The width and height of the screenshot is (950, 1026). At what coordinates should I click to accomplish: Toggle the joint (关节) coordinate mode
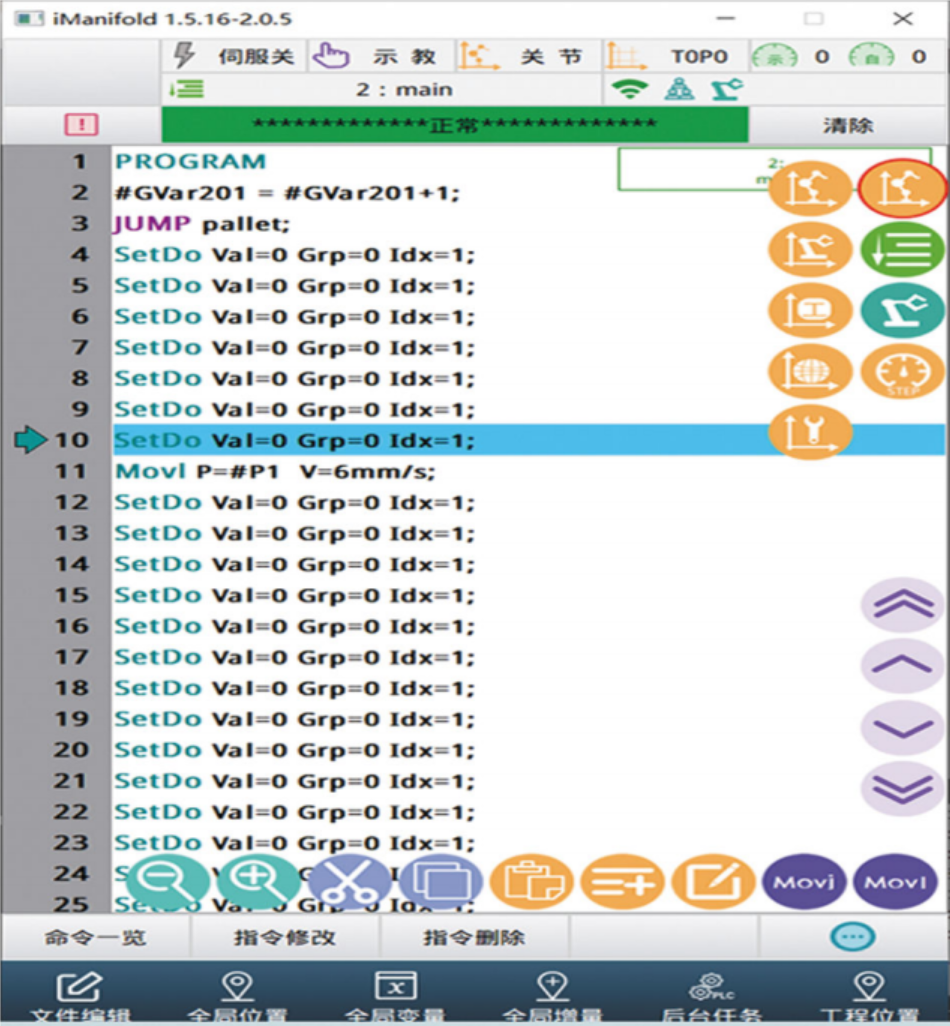527,57
